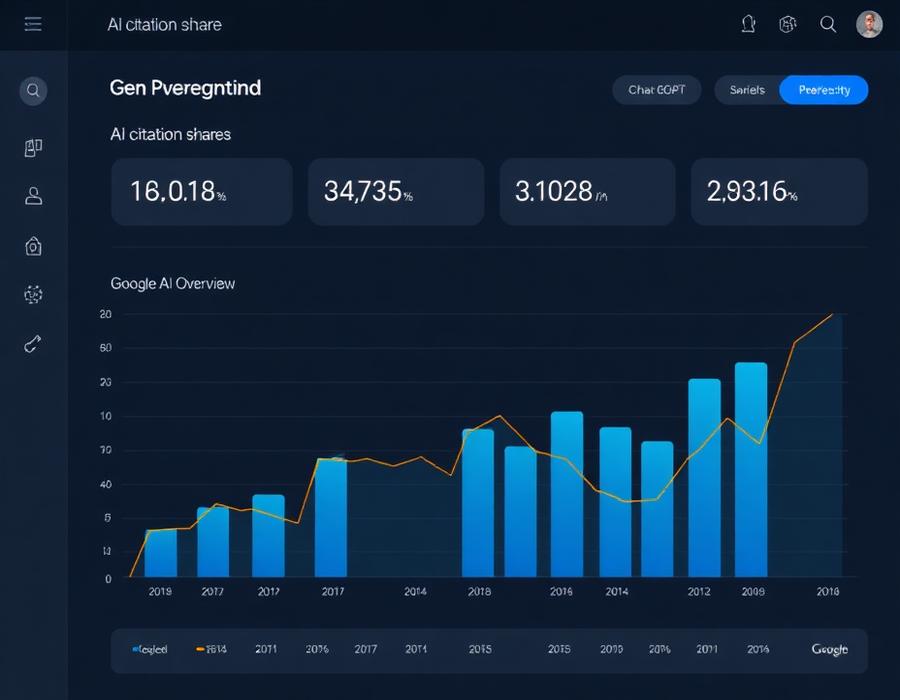900x700 pixels.
Task: Open the user account icon in sidebar
Action: [33, 196]
